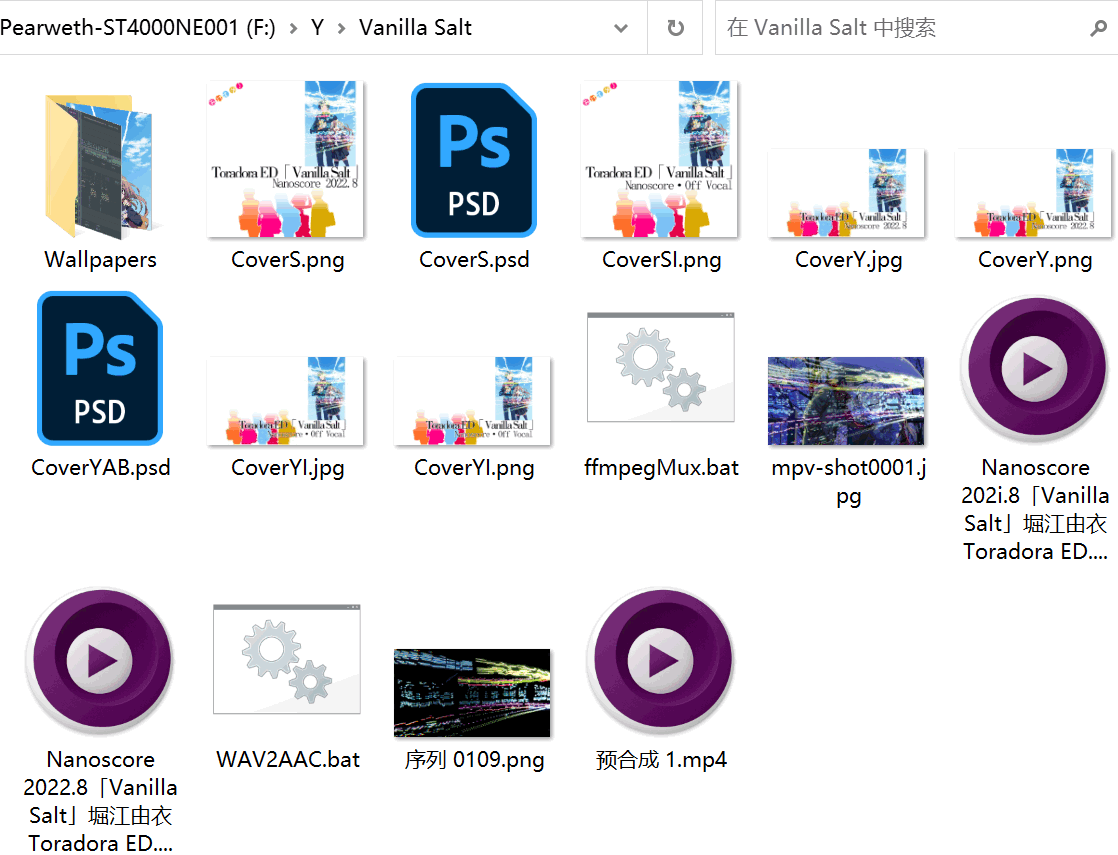This screenshot has width=1118, height=855.
Task: Select the CoverYAB.psd Photoshop file icon
Action: (x=100, y=368)
